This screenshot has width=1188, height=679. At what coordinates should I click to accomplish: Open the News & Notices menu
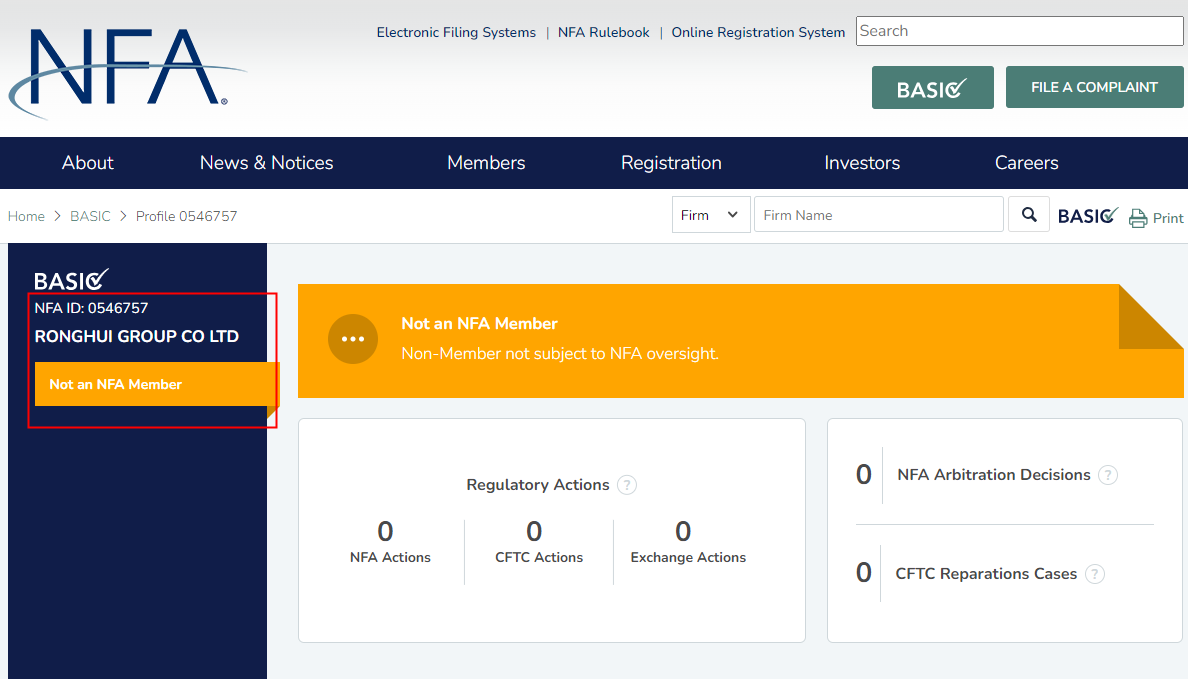pos(267,163)
